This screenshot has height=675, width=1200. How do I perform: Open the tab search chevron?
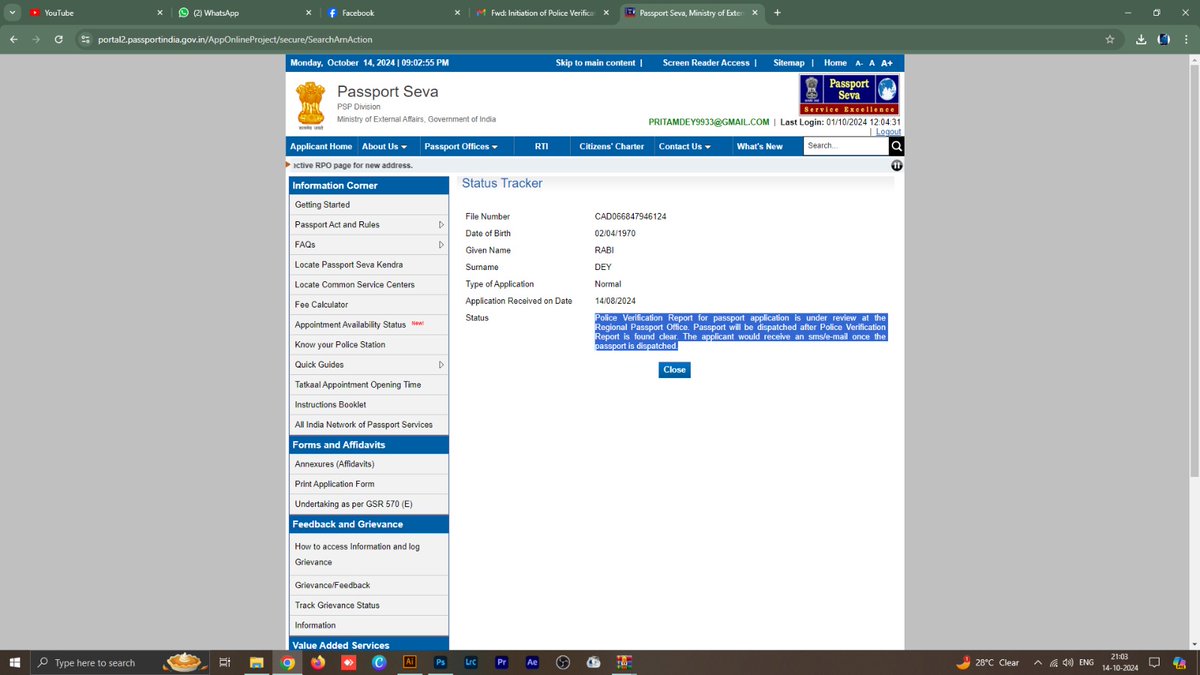11,13
